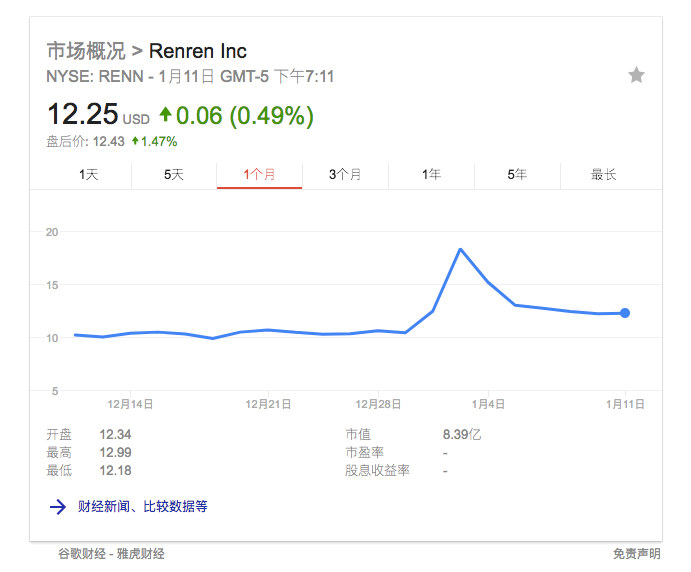Open the 雅虎财经 source link
Viewport: 691px width, 572px height.
[x=141, y=553]
